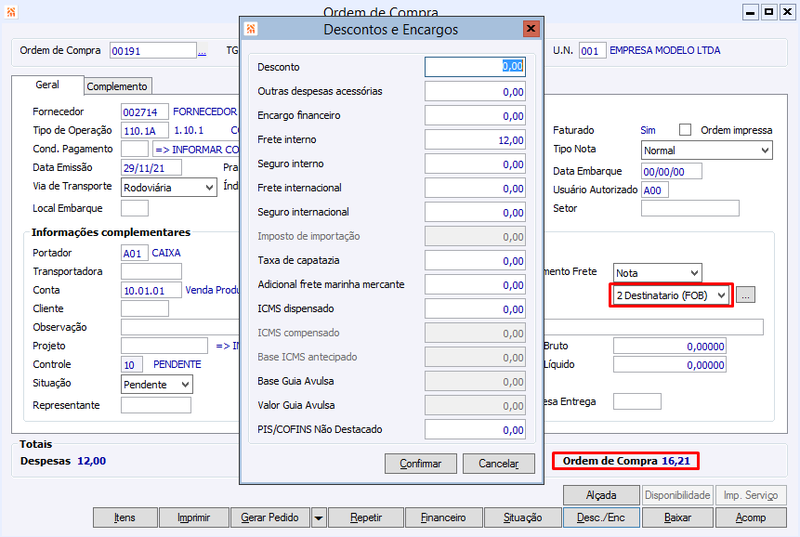Click the Desconto value field
This screenshot has width=800, height=537.
tap(475, 66)
